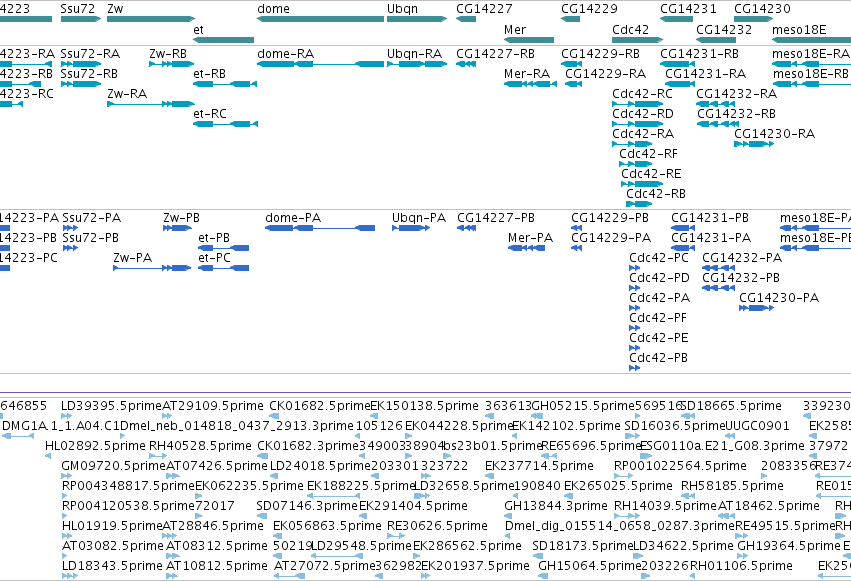Select transcript Cdc42-RF
This screenshot has width=851, height=581.
636,164
